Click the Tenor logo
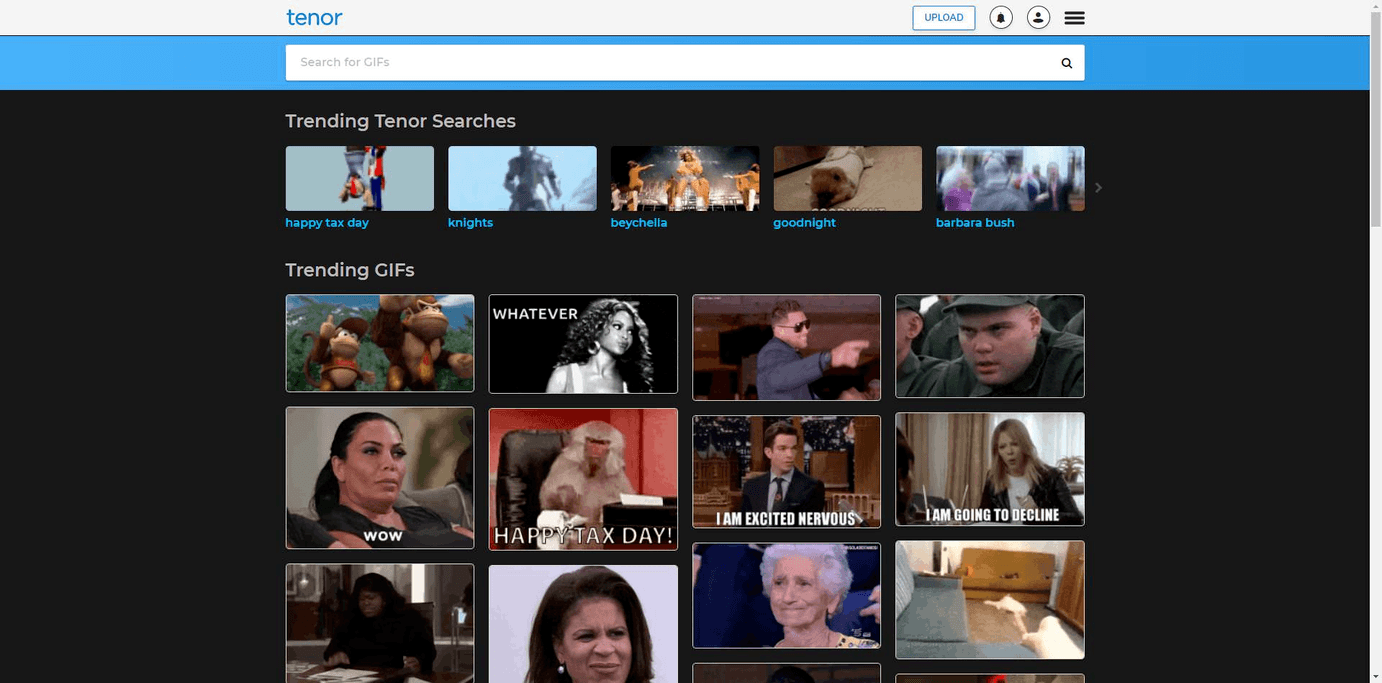 (x=314, y=17)
